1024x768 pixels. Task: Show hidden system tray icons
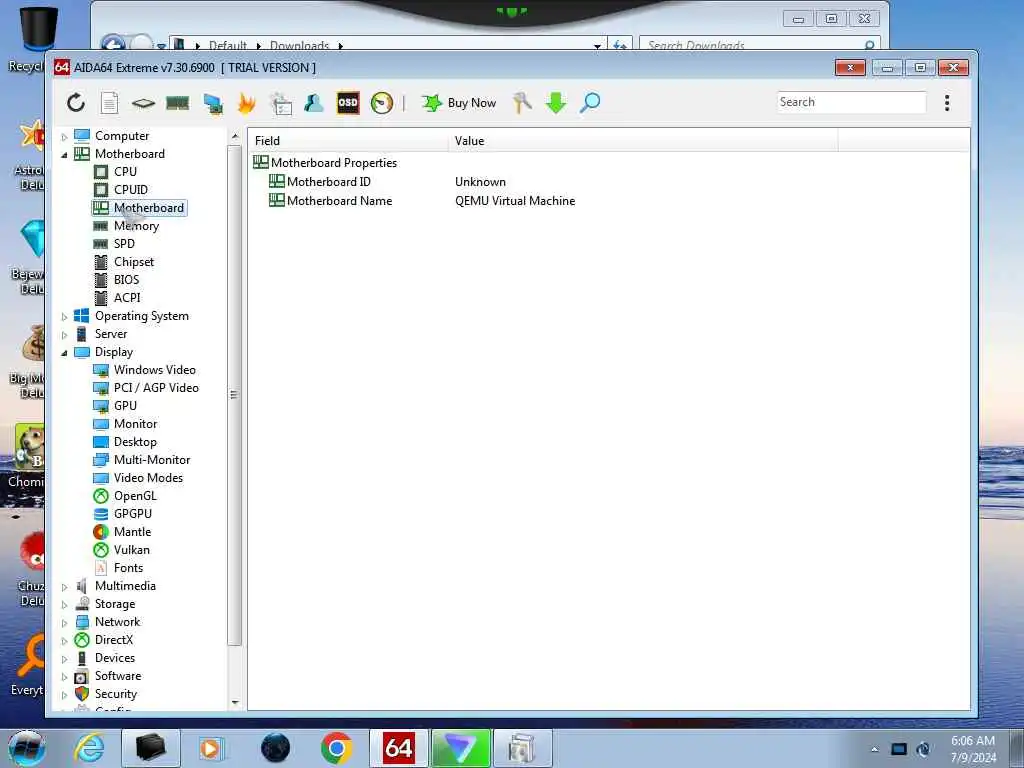874,750
